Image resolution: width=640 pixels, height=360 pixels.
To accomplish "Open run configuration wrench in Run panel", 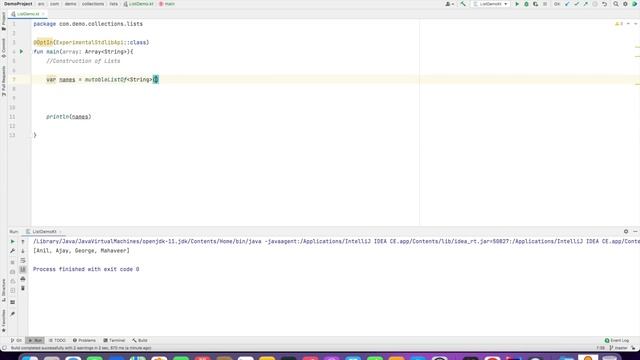I will [12, 251].
